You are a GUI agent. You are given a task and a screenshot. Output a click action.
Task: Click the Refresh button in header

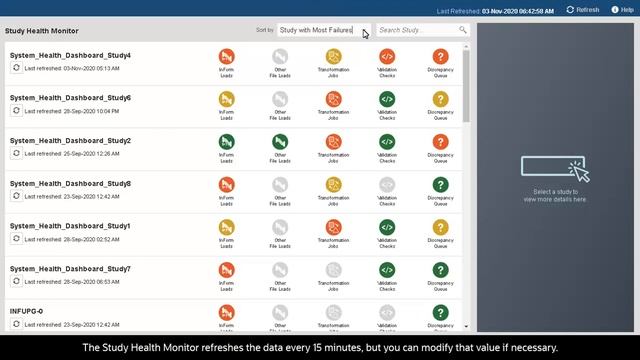tap(583, 10)
